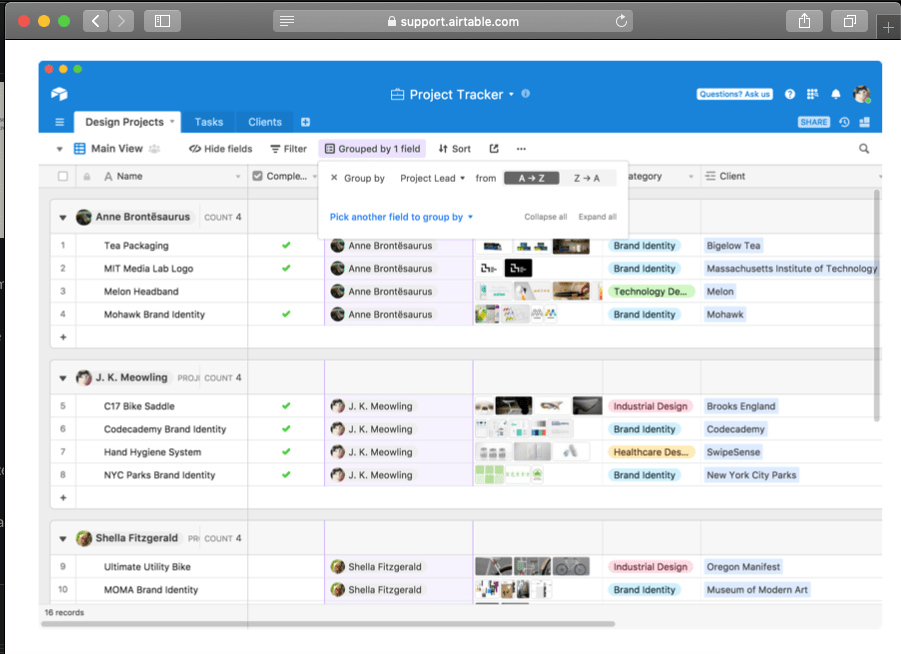Click the add table plus icon
The height and width of the screenshot is (654, 901).
click(x=305, y=122)
